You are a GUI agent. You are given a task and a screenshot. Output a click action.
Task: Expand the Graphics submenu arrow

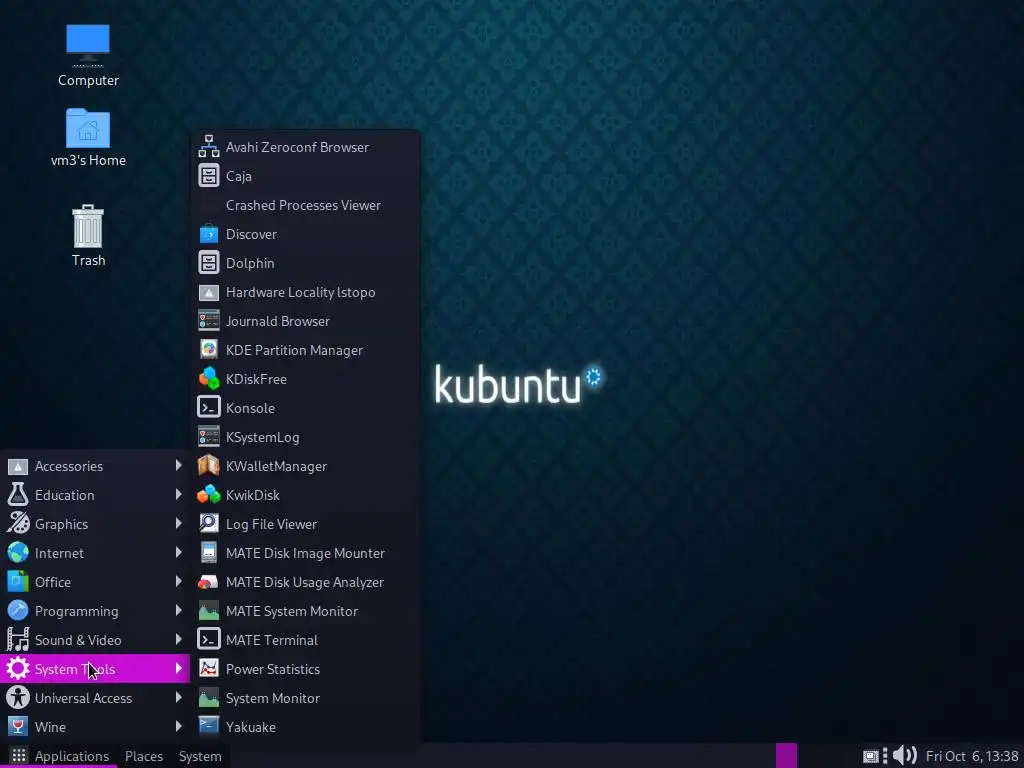point(178,523)
